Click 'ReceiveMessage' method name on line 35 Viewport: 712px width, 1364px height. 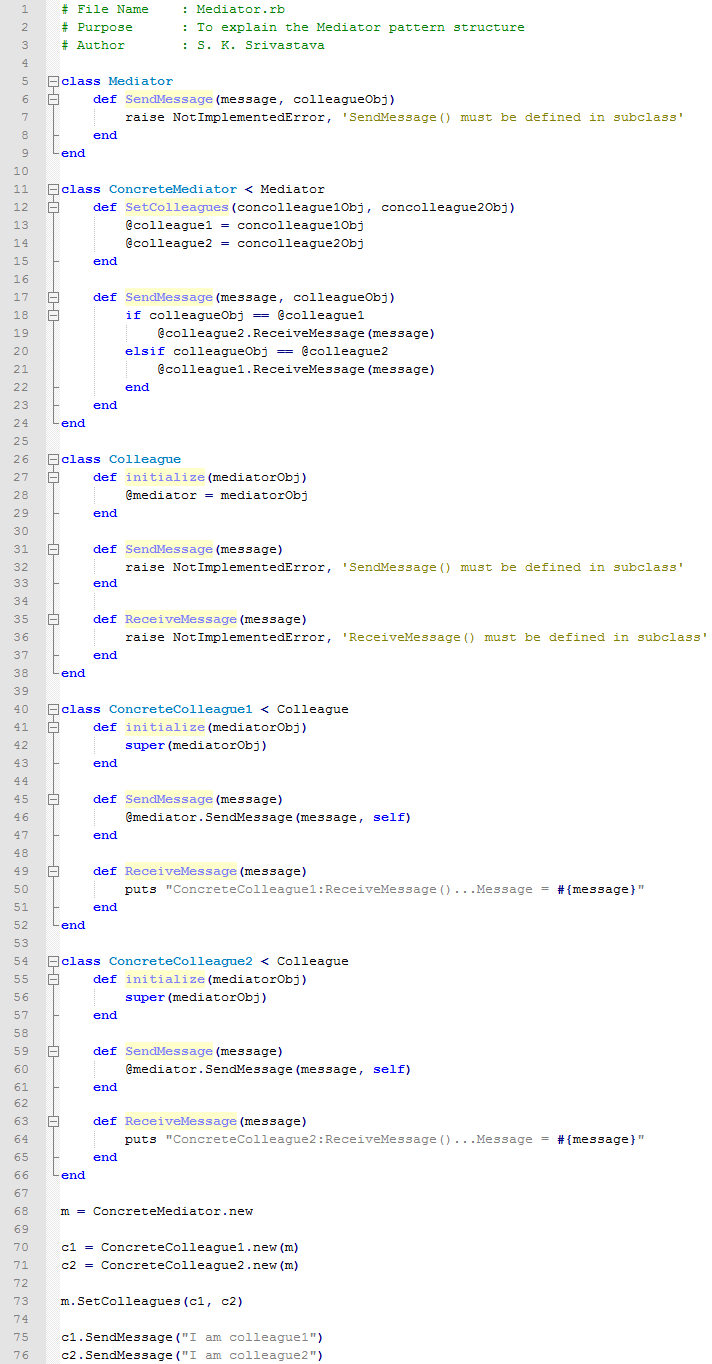pyautogui.click(x=181, y=619)
